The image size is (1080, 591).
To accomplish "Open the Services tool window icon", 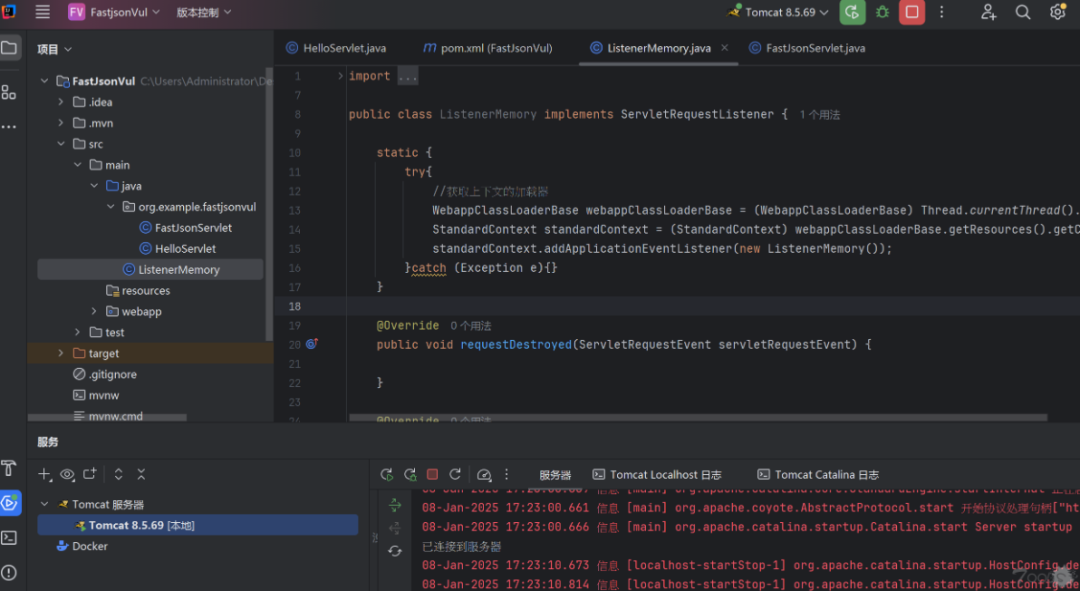I will tap(10, 503).
